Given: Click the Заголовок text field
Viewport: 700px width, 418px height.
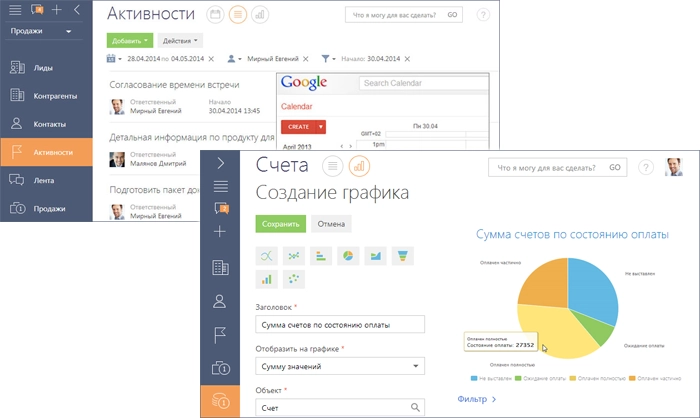Looking at the screenshot, I should click(x=340, y=325).
